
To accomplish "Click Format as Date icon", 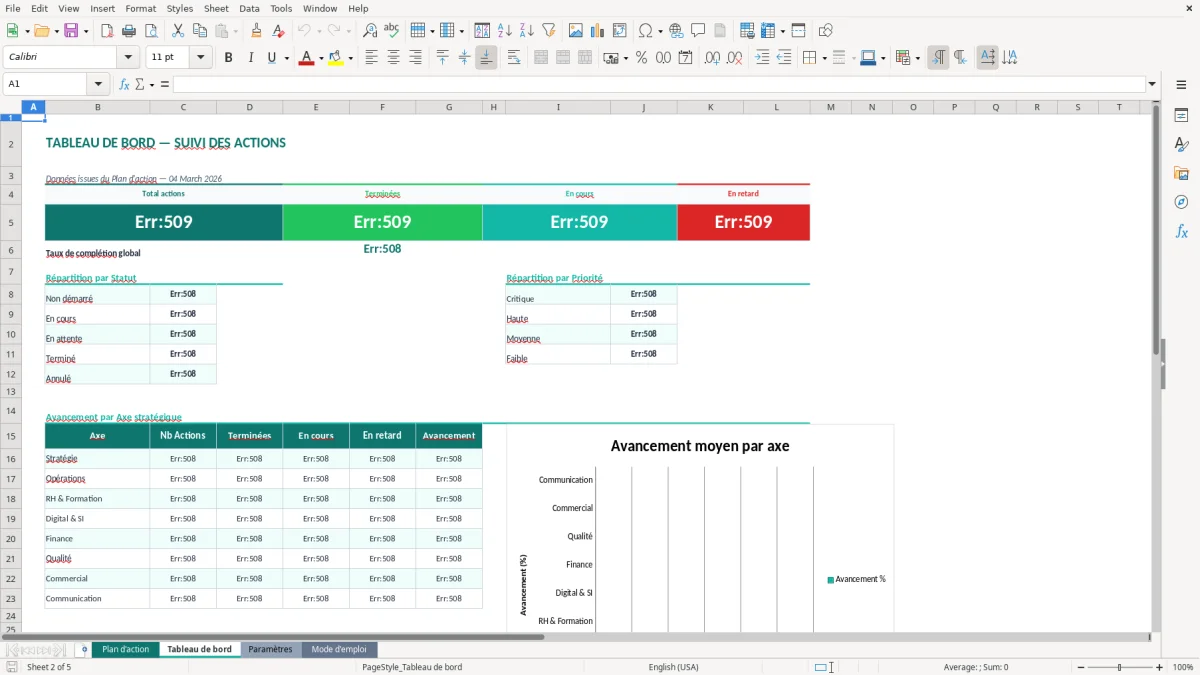I will point(686,58).
